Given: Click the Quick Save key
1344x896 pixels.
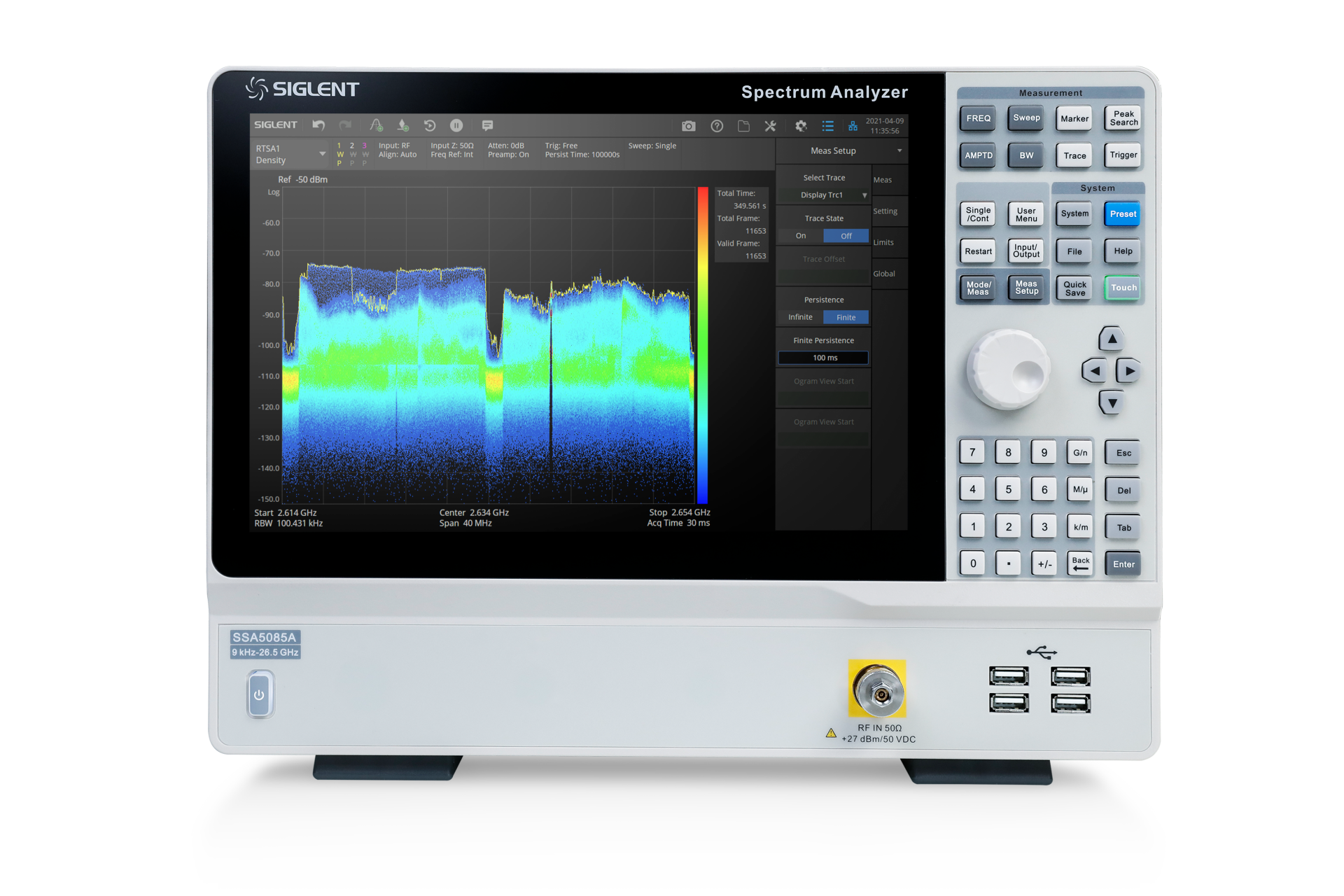Looking at the screenshot, I should click(x=1074, y=288).
